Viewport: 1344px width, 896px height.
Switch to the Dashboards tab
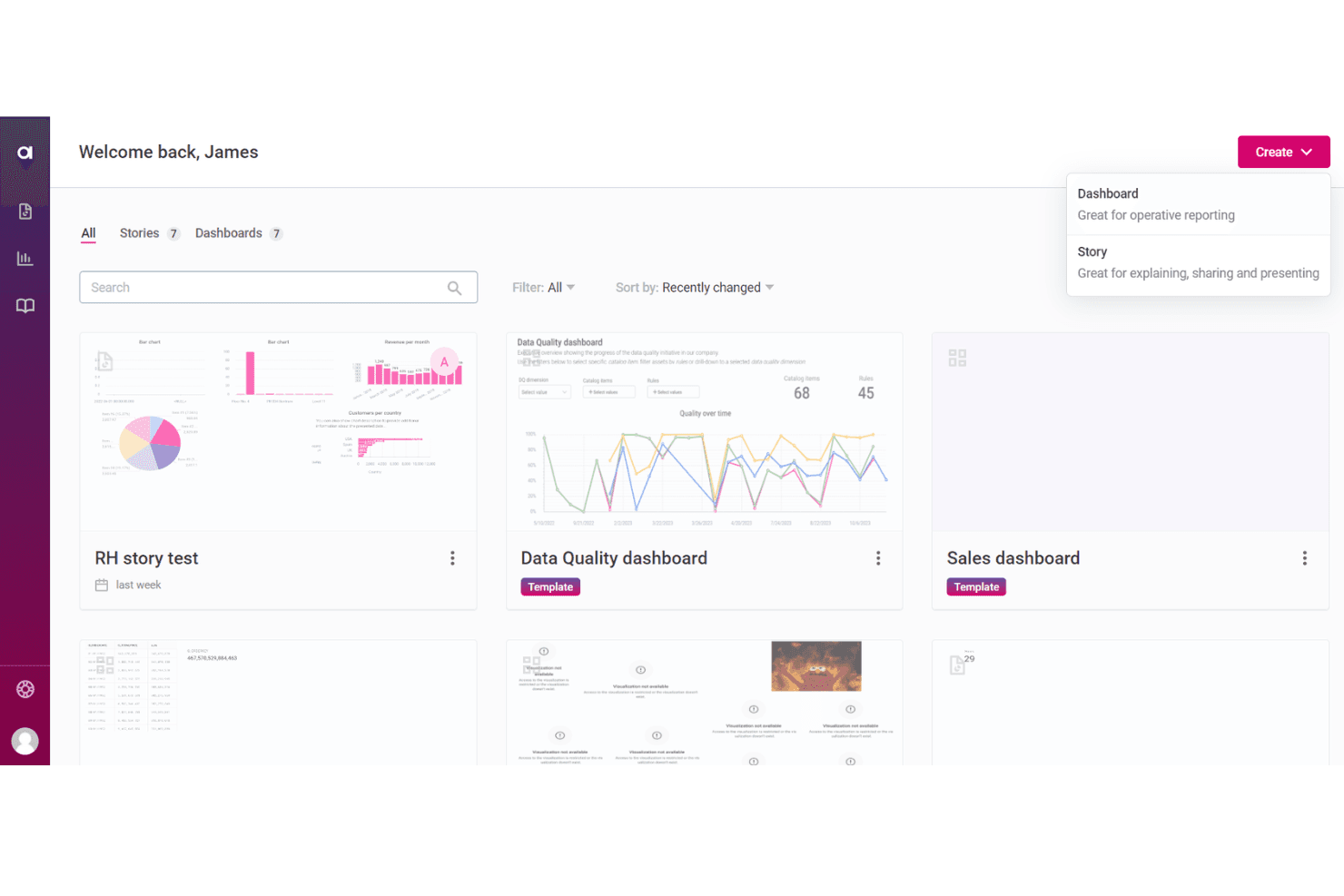pyautogui.click(x=239, y=233)
